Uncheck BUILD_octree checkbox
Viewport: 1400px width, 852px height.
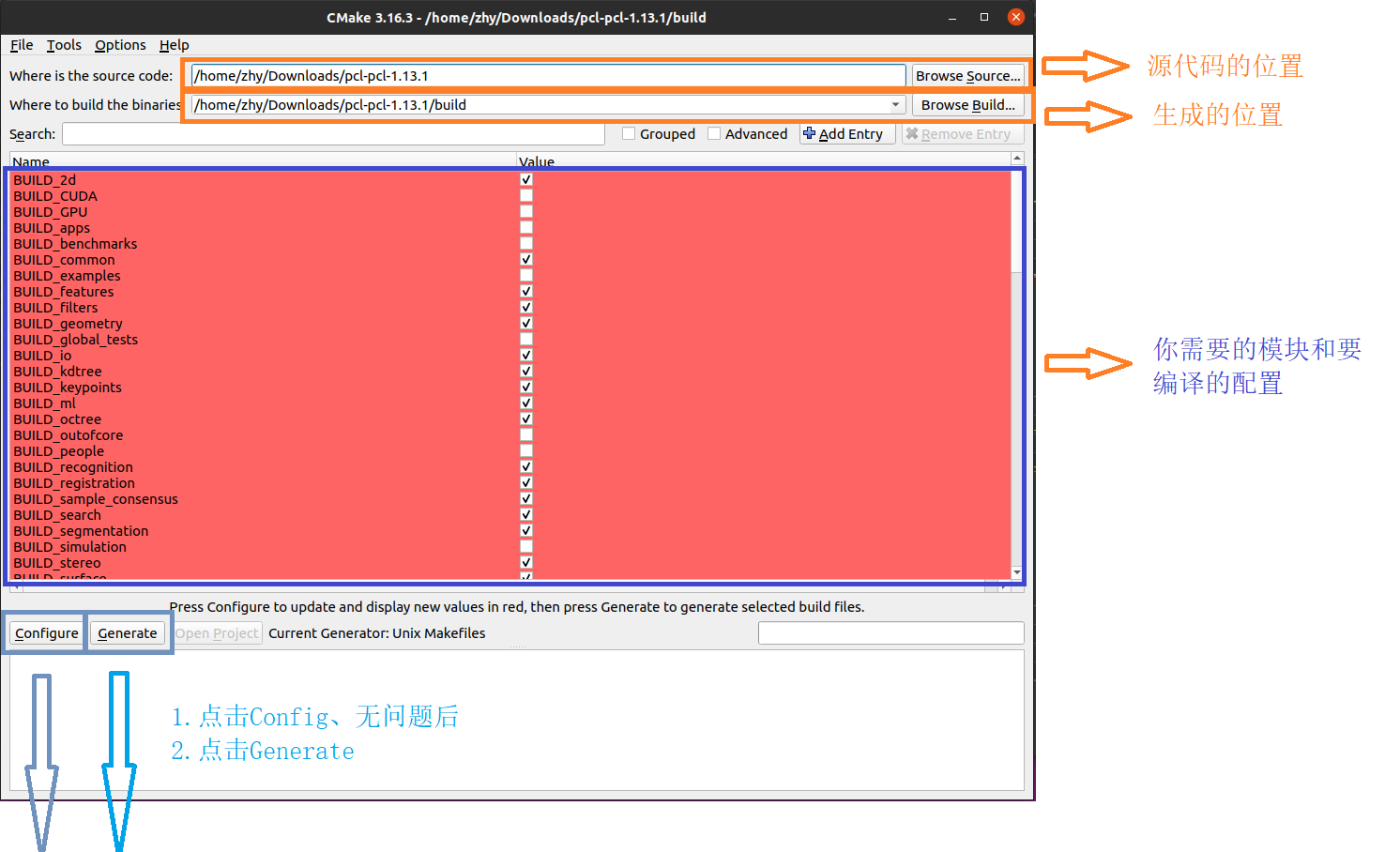point(526,419)
